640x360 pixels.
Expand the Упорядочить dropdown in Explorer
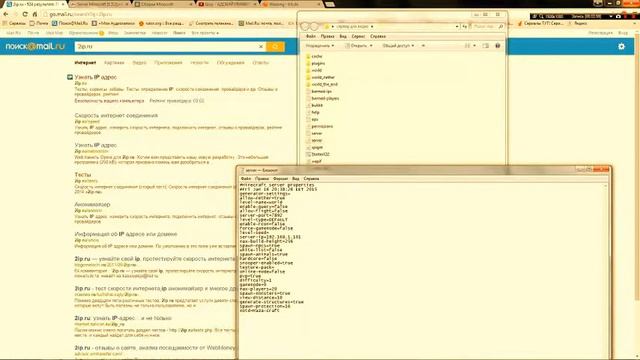(320, 46)
